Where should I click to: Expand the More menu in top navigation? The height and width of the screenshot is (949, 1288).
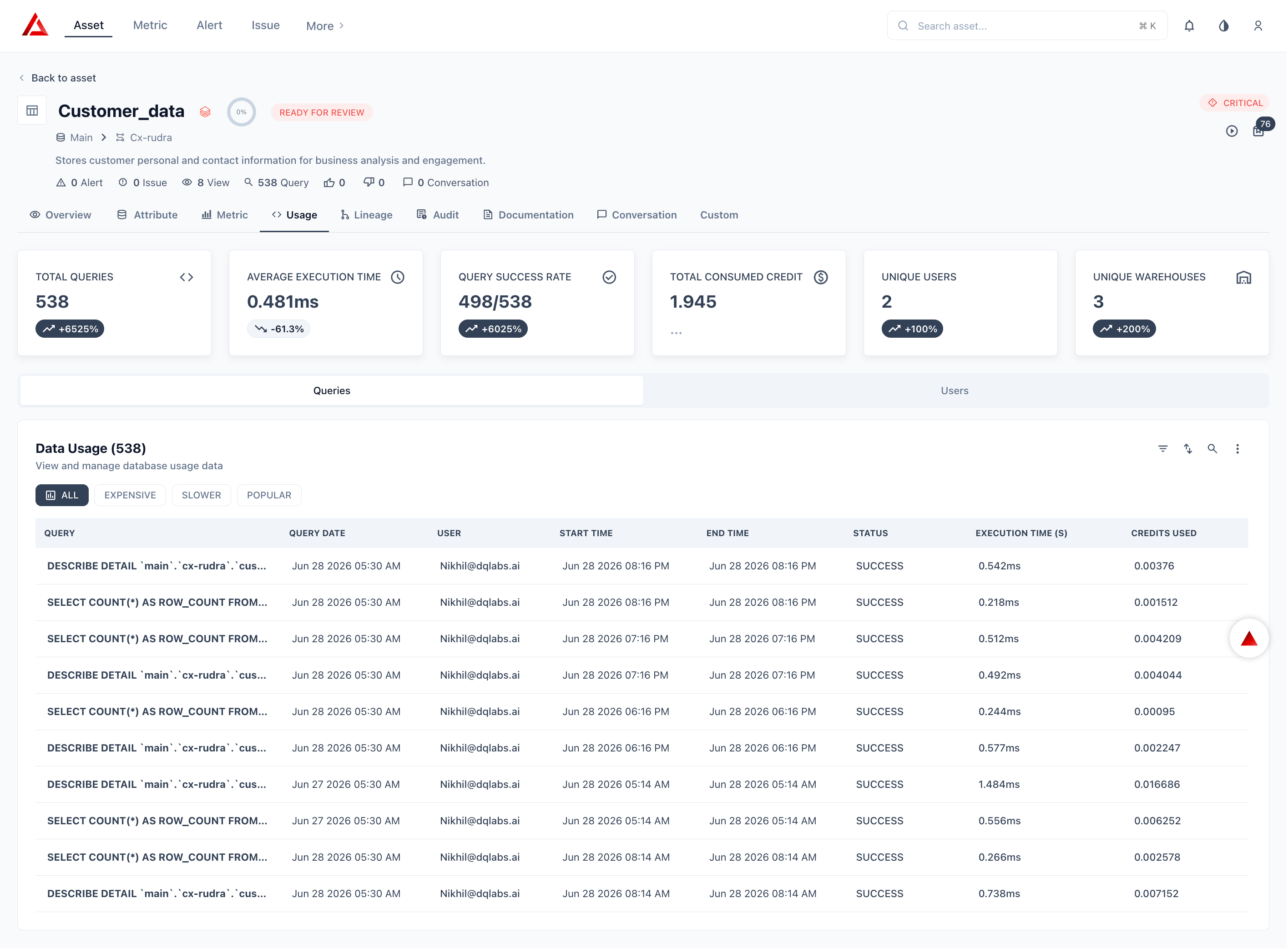(x=325, y=26)
